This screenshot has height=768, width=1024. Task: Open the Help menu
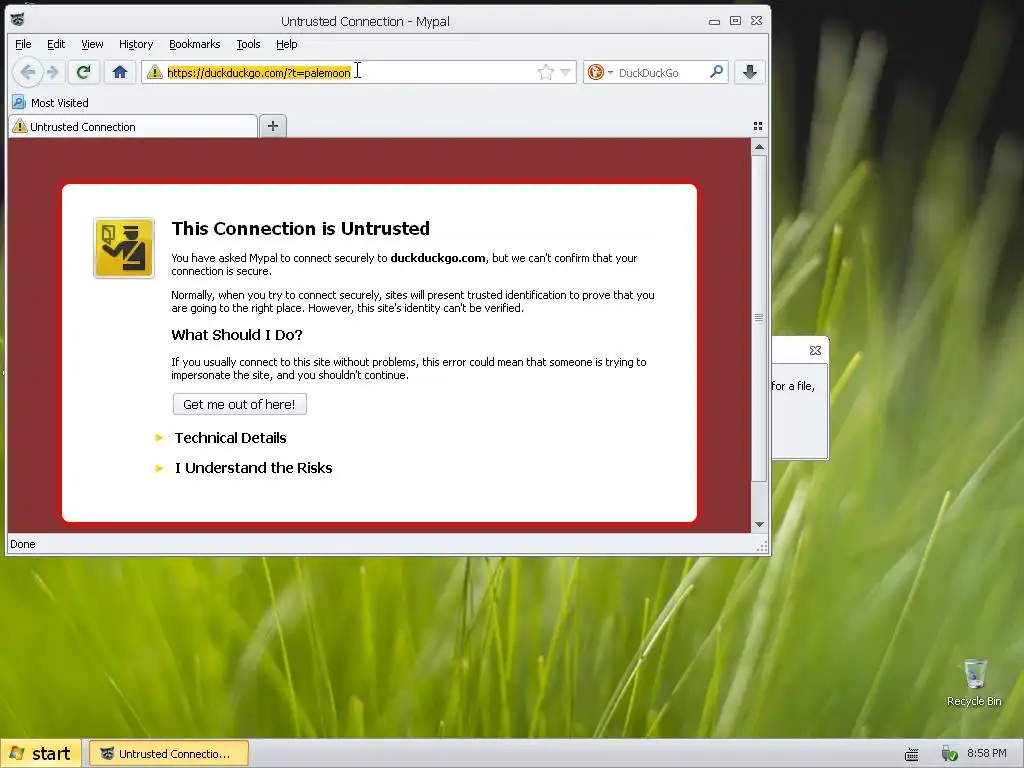point(287,44)
